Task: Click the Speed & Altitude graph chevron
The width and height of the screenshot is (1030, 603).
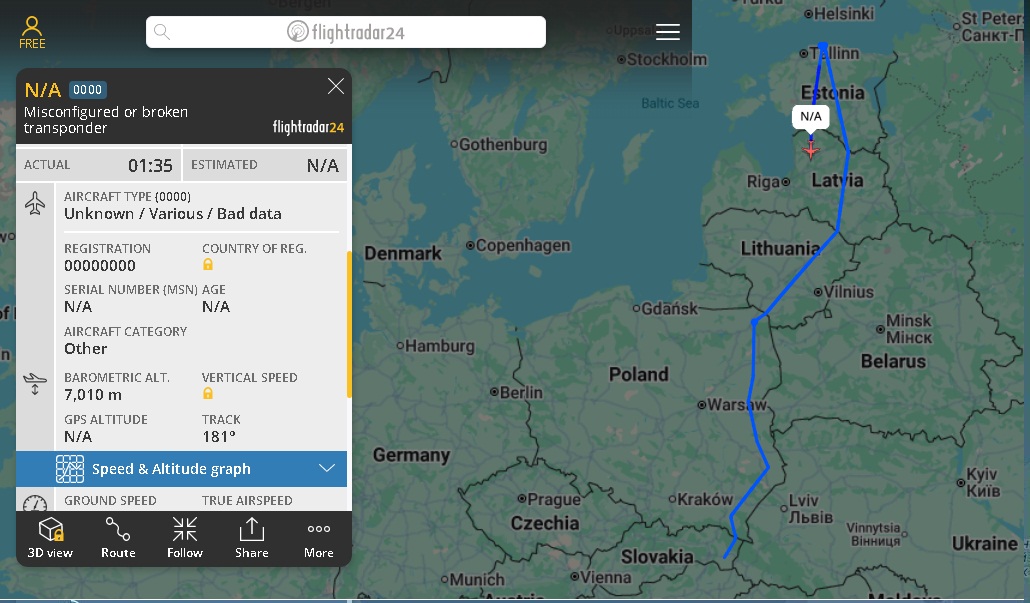Action: click(x=327, y=468)
